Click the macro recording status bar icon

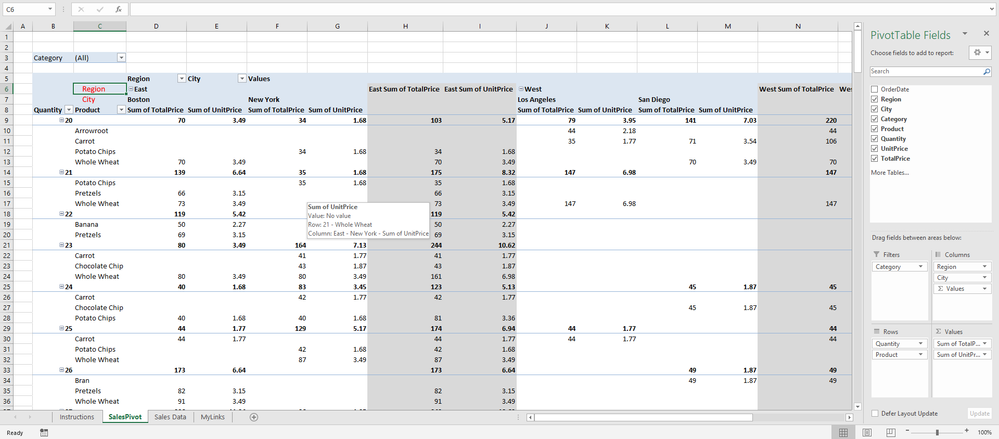[x=43, y=433]
